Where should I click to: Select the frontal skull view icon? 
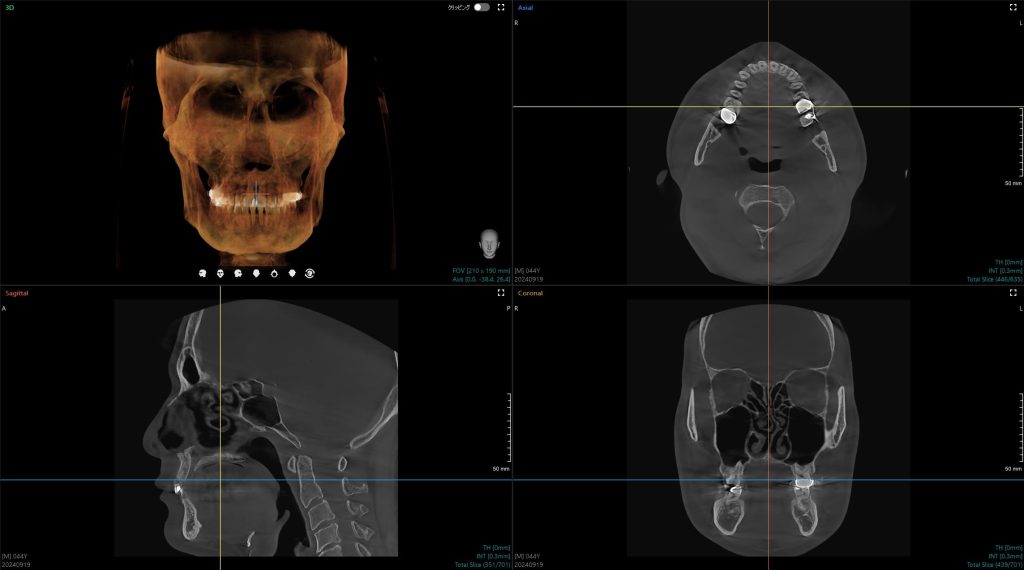point(221,272)
